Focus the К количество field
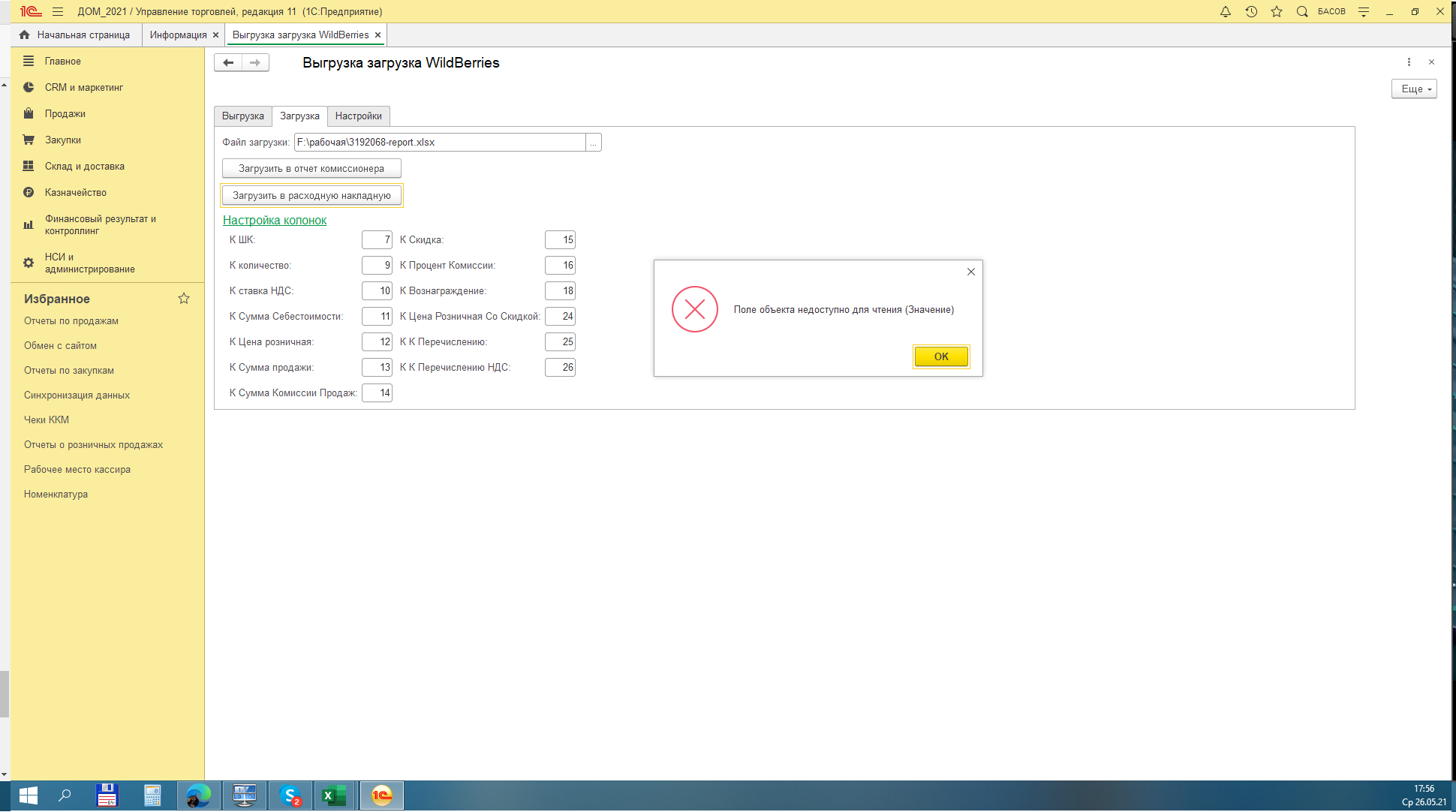Viewport: 1456px width, 812px height. point(377,266)
